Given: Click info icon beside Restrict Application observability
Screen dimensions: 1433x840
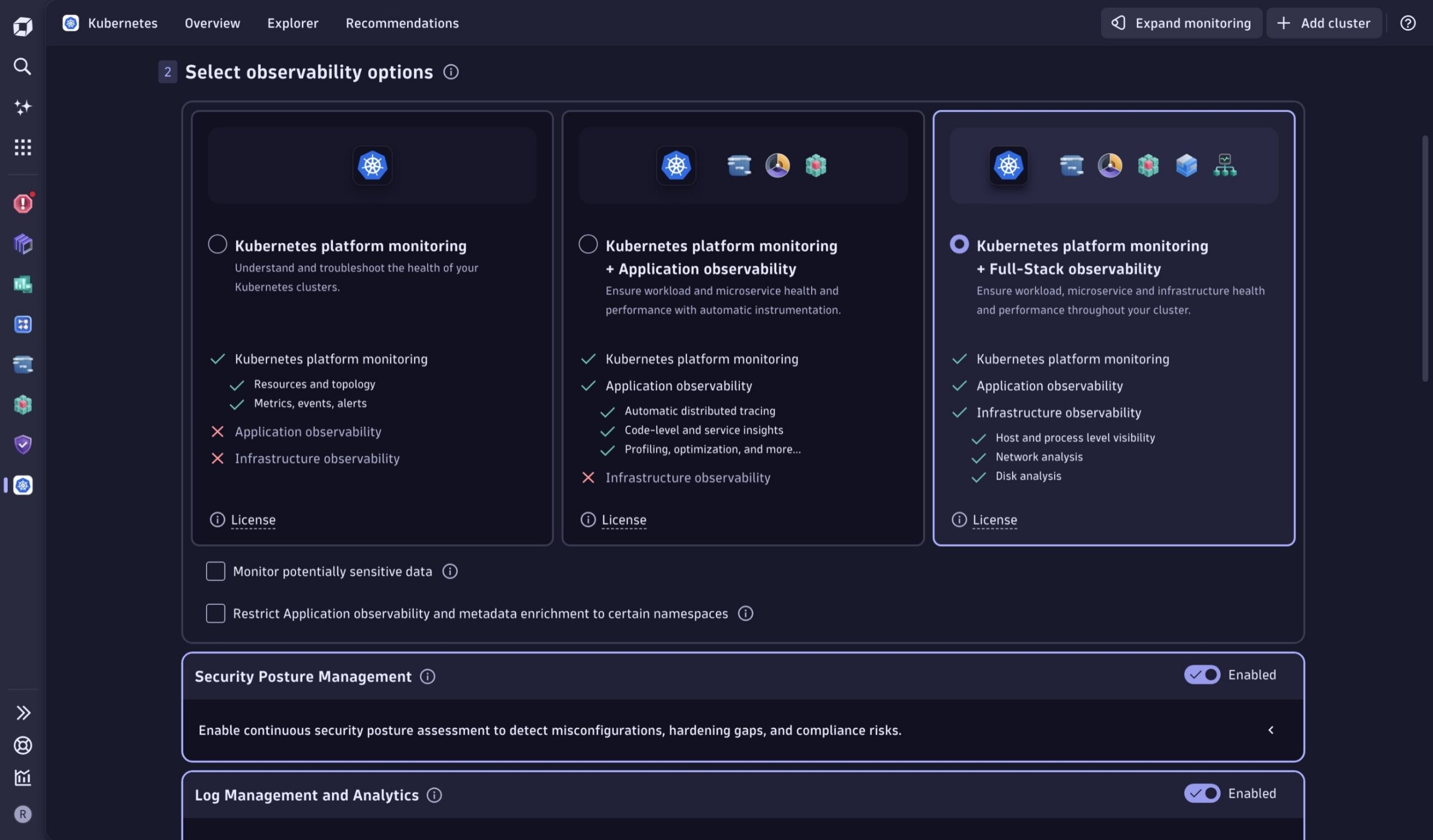Looking at the screenshot, I should click(746, 613).
